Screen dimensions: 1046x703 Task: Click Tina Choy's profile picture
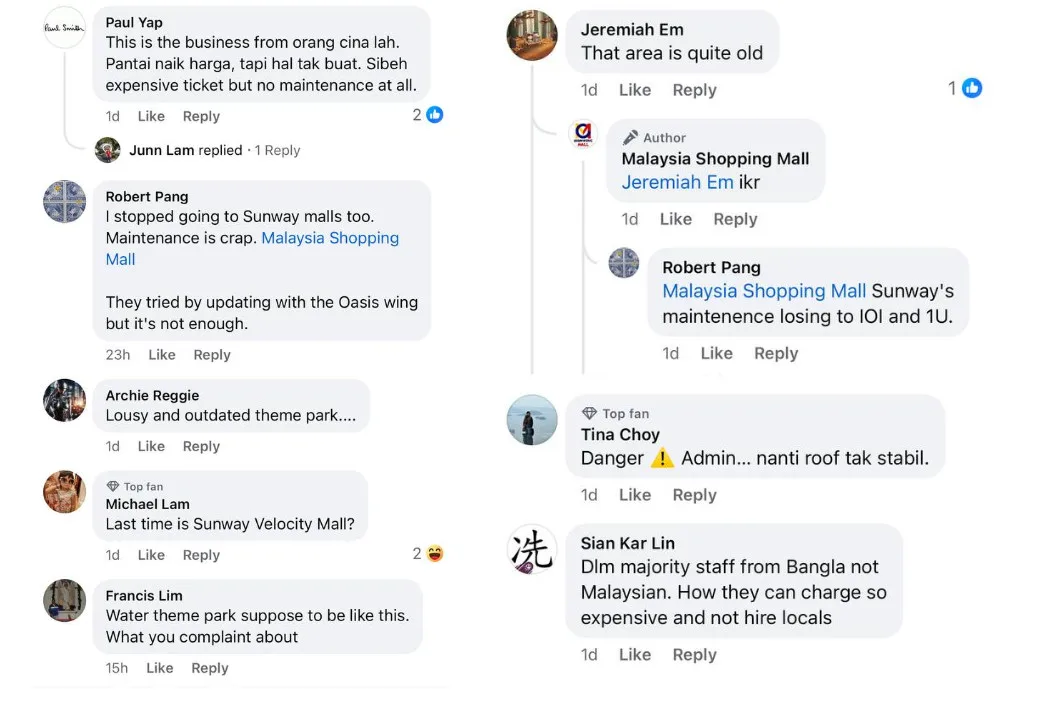tap(532, 420)
